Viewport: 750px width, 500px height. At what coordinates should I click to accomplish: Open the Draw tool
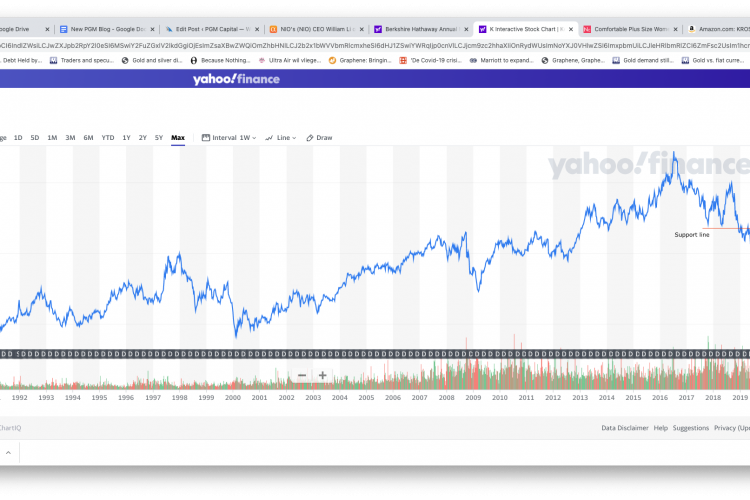pos(319,138)
